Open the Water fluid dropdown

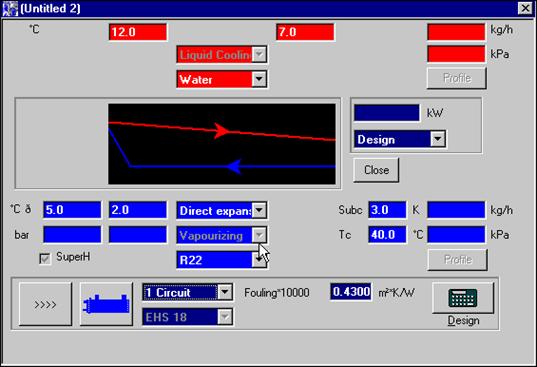[259, 79]
